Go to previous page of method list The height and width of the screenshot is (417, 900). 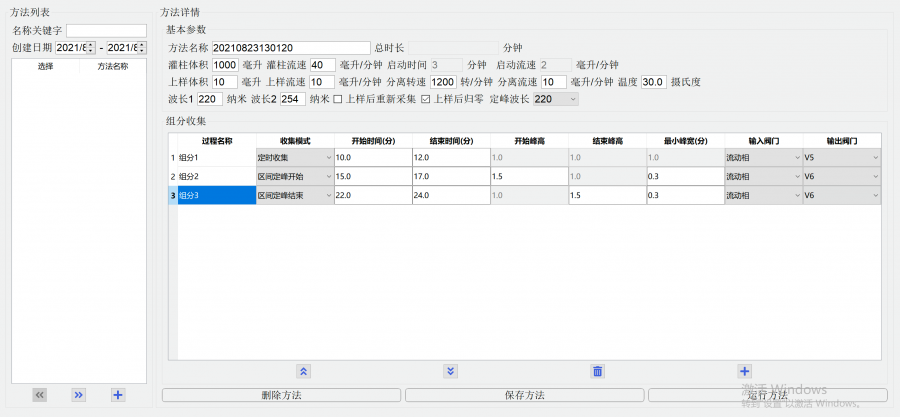click(40, 395)
